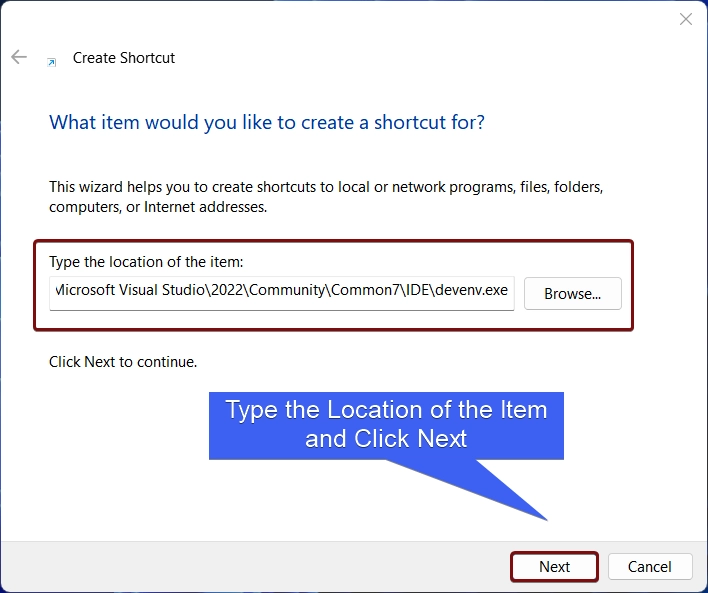This screenshot has width=708, height=593.
Task: Open the Browse... file picker
Action: point(573,294)
